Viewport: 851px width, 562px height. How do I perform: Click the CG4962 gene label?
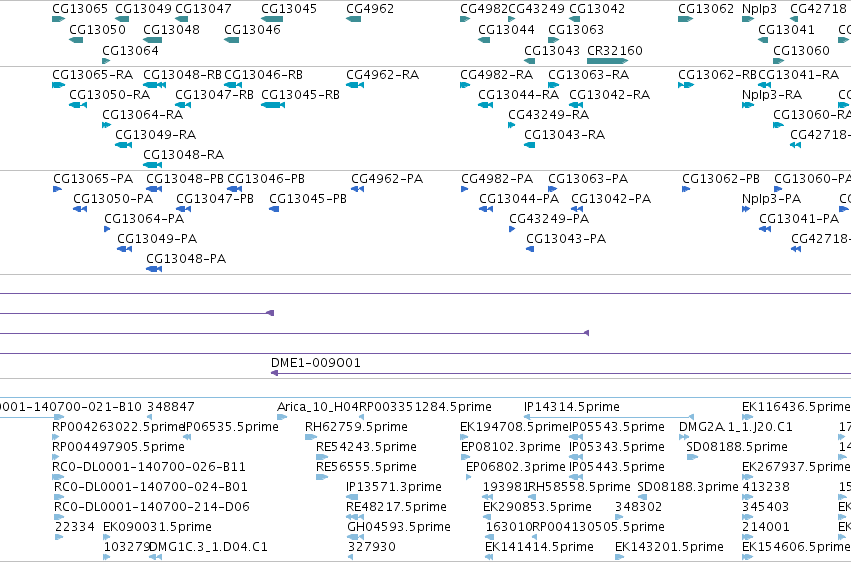[x=370, y=9]
